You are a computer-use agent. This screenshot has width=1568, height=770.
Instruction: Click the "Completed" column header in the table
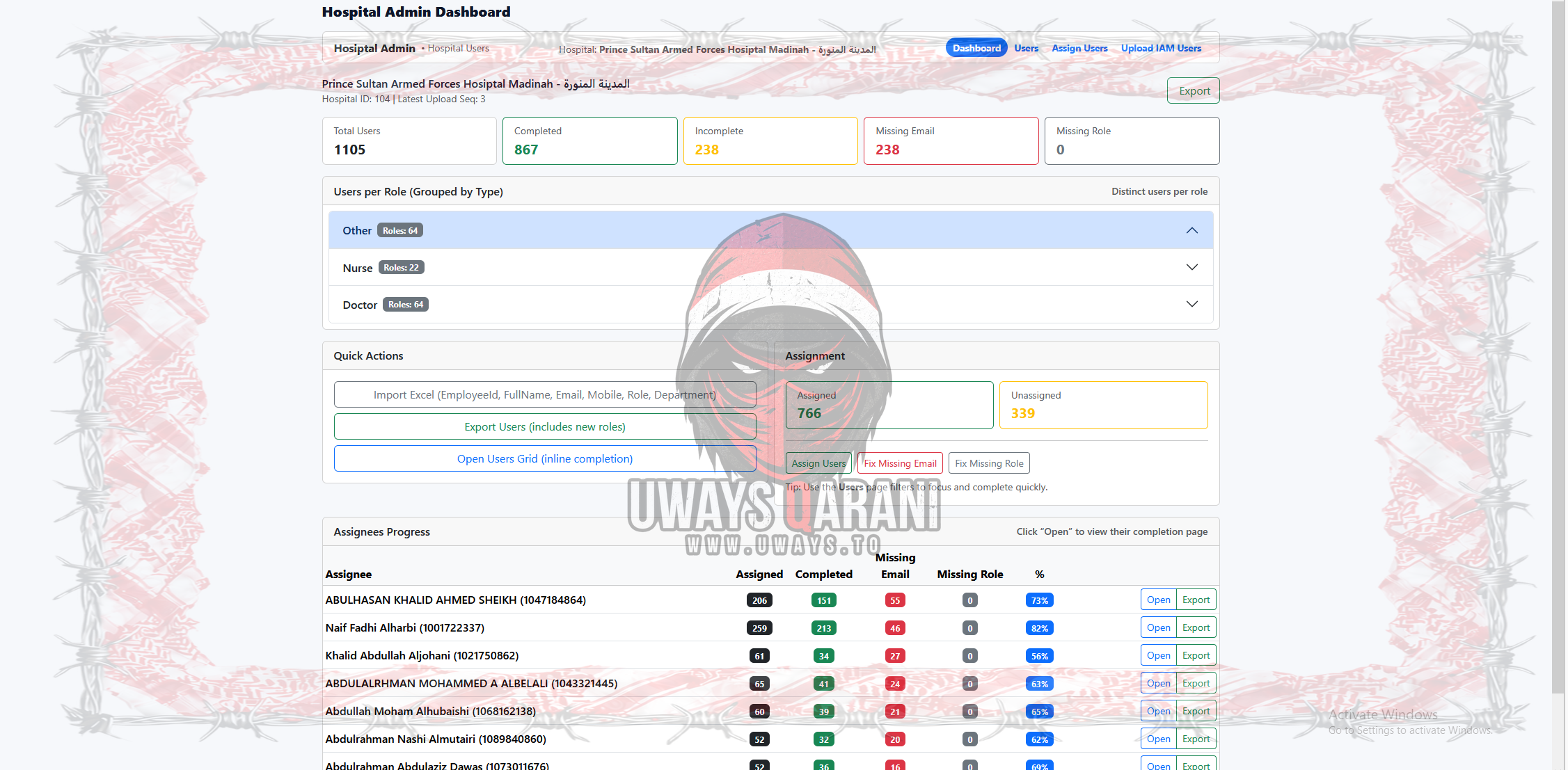pos(824,574)
